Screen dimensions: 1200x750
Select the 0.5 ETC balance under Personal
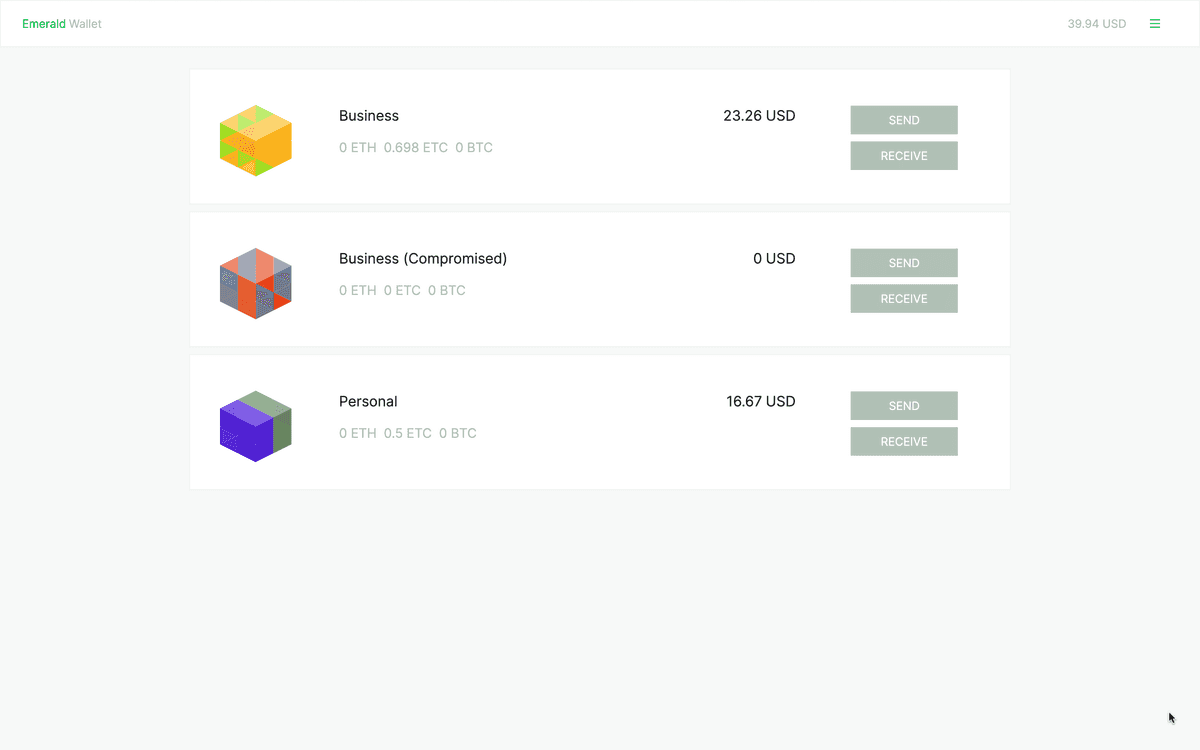click(x=408, y=433)
